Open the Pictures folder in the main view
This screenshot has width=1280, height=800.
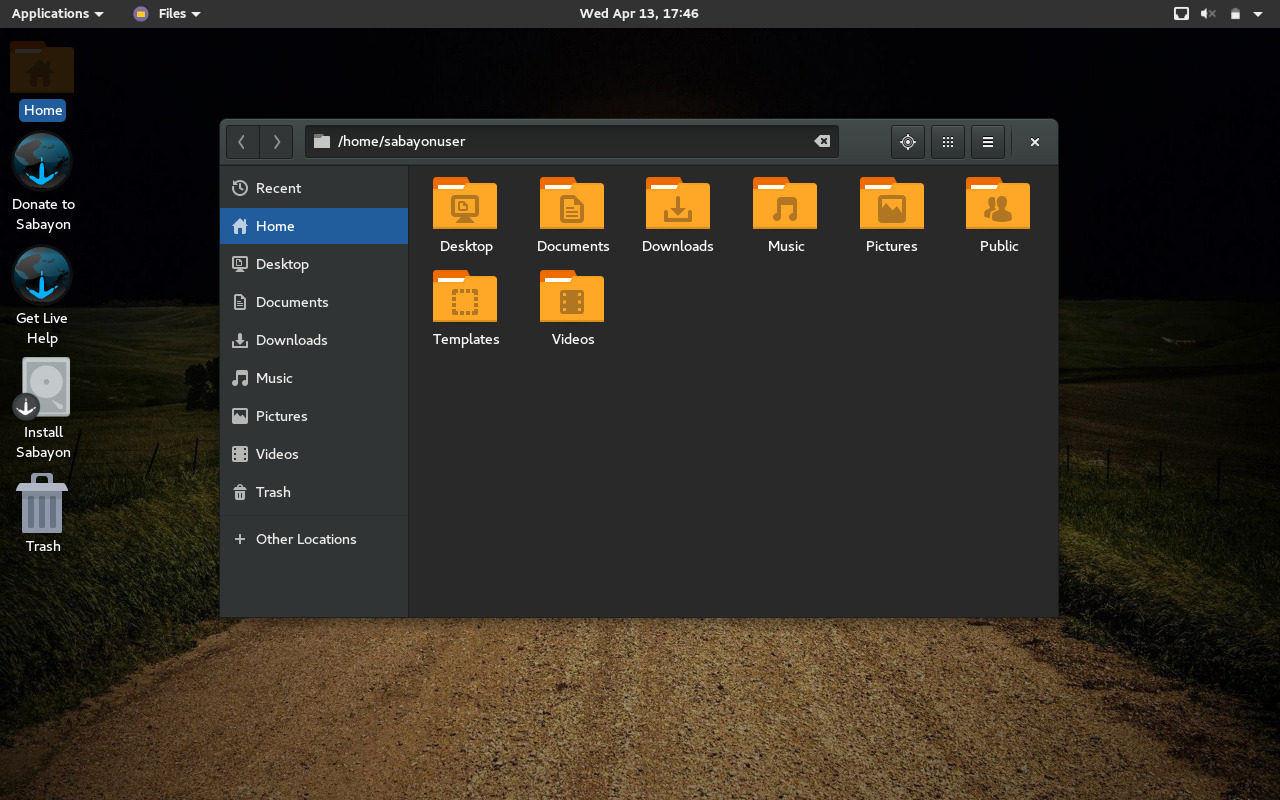tap(891, 204)
